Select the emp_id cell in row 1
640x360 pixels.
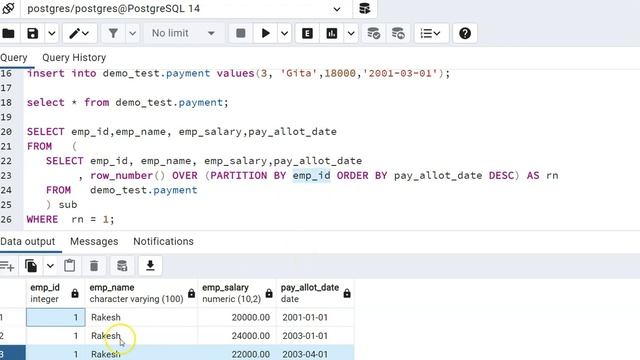[x=56, y=317]
